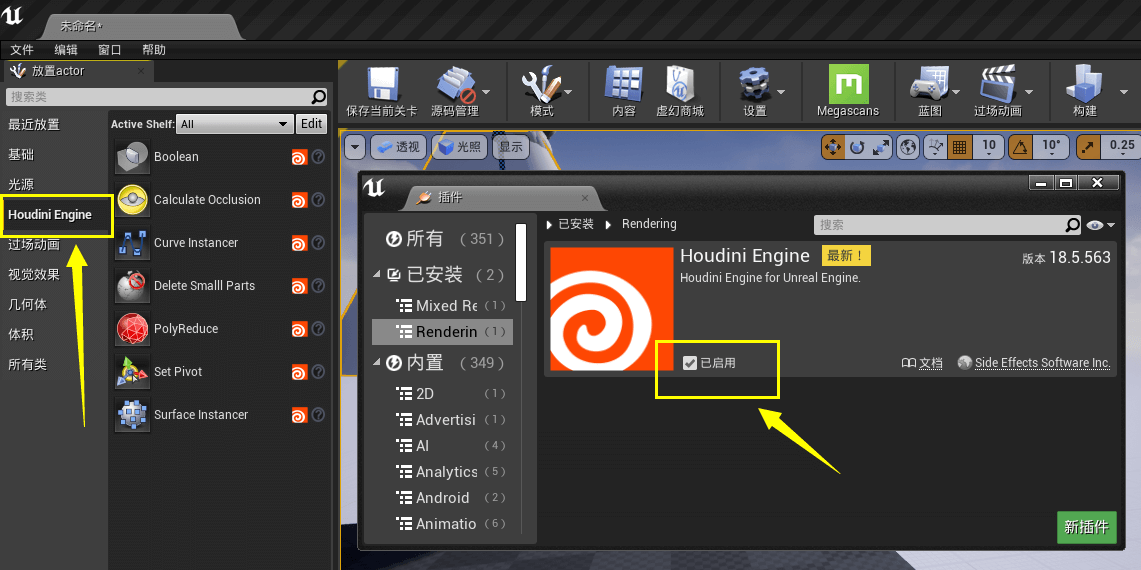Open the scale snap 0.25 dropdown
The width and height of the screenshot is (1141, 570).
coord(1121,146)
